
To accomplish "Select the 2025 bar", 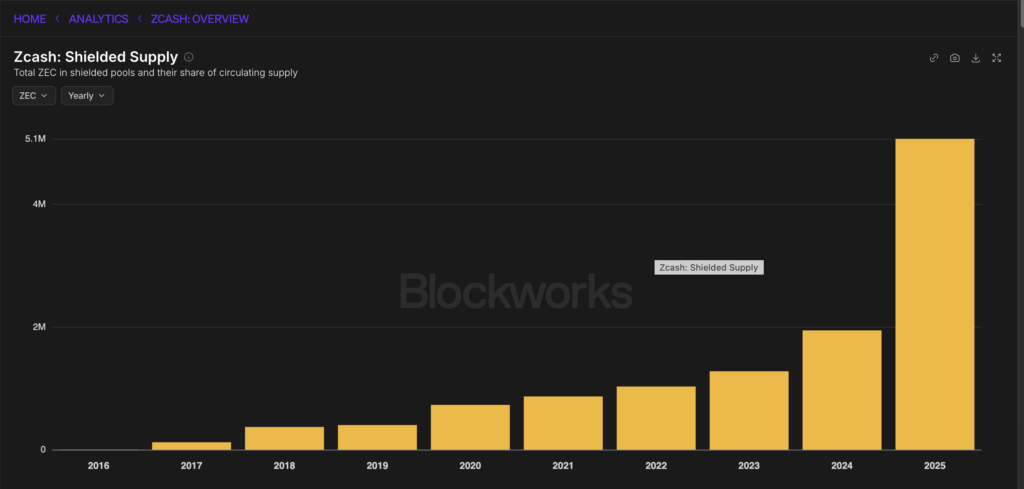I will click(935, 294).
